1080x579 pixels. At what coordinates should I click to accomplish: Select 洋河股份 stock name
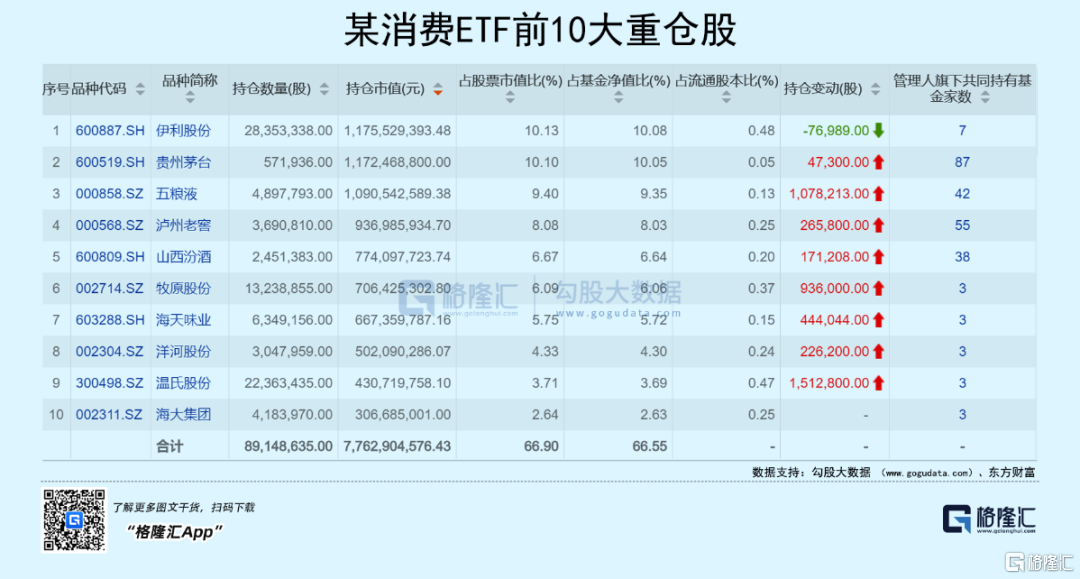[x=183, y=352]
